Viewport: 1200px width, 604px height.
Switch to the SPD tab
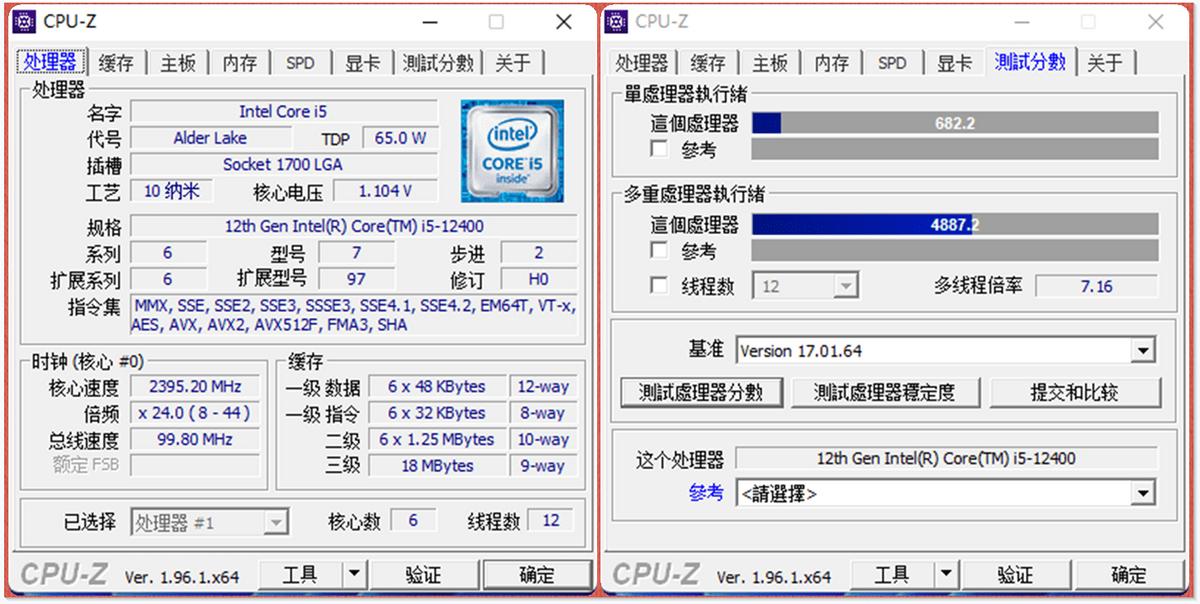[x=301, y=62]
